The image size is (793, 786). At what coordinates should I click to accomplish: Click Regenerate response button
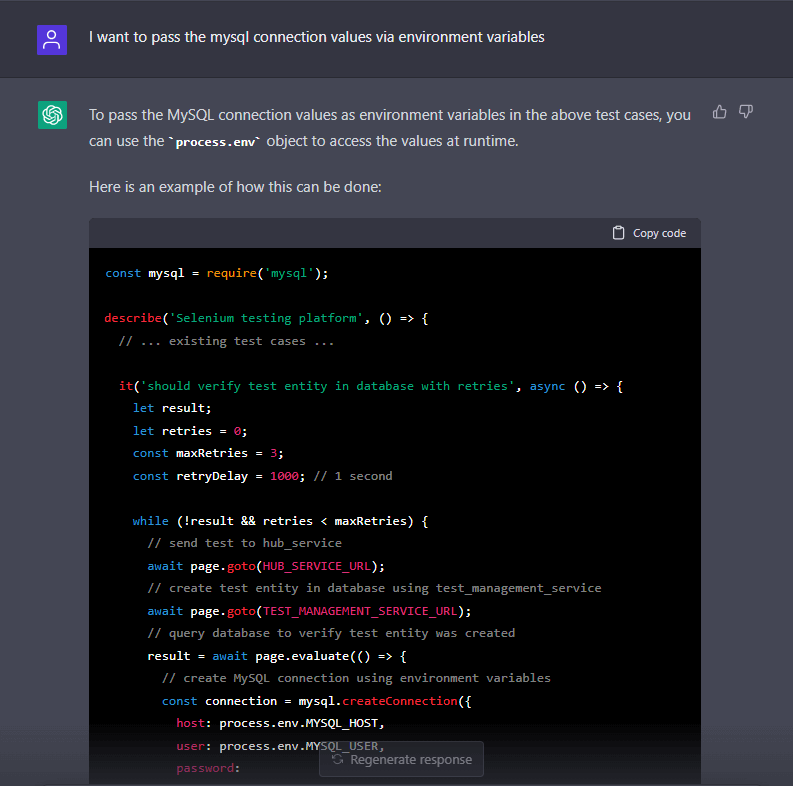click(402, 759)
